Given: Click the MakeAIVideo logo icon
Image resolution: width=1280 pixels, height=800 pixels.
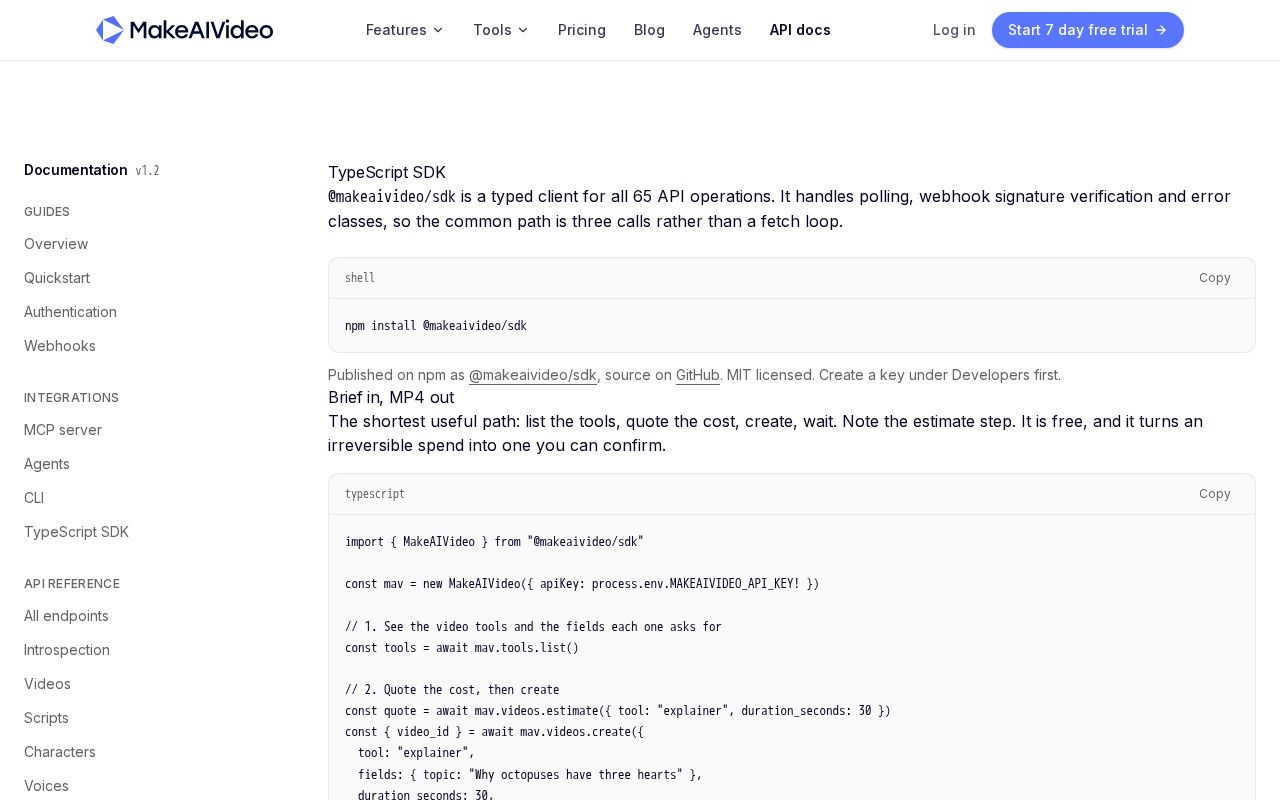Looking at the screenshot, I should pyautogui.click(x=110, y=30).
